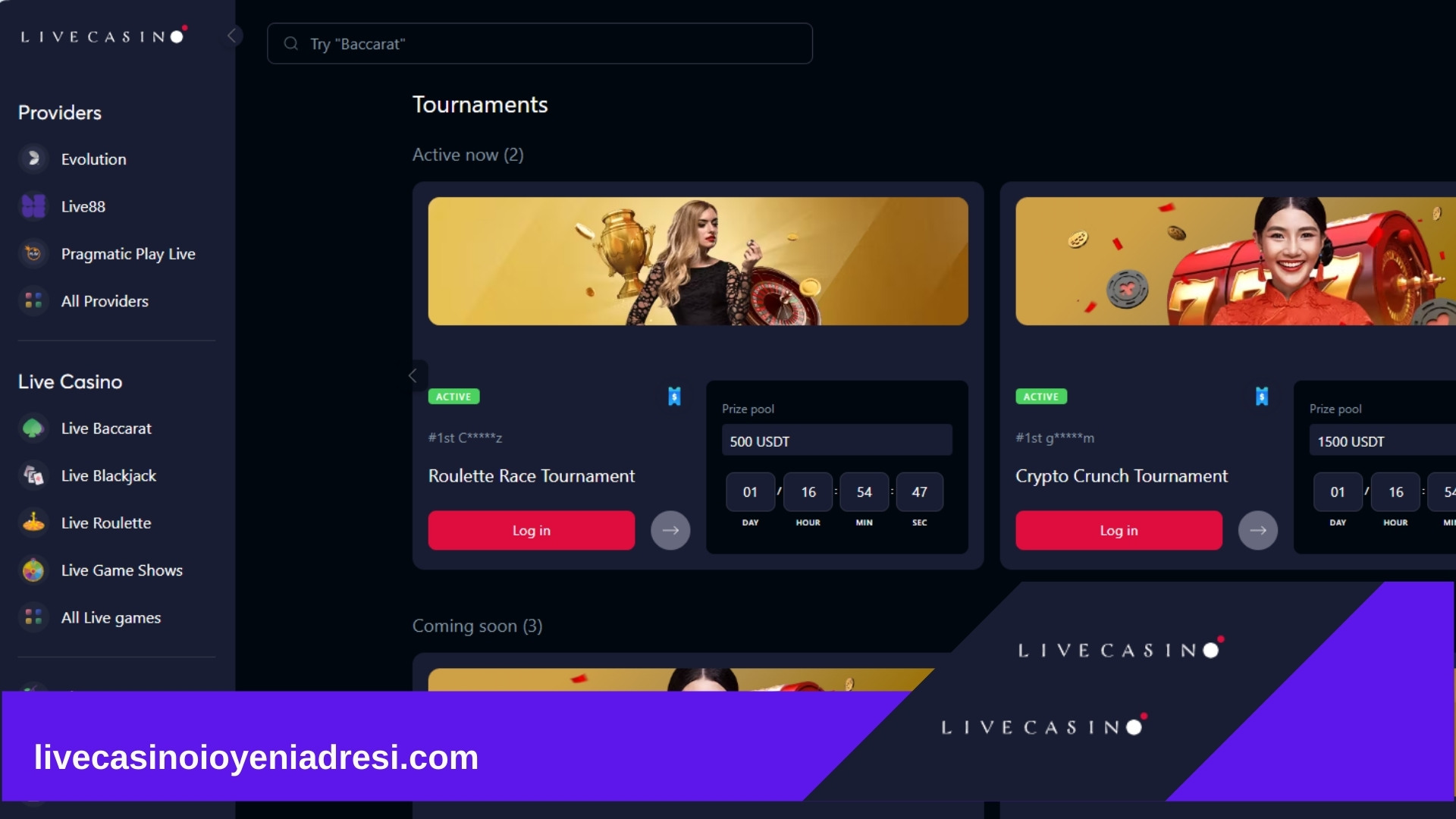Select Providers section in sidebar

coord(59,112)
